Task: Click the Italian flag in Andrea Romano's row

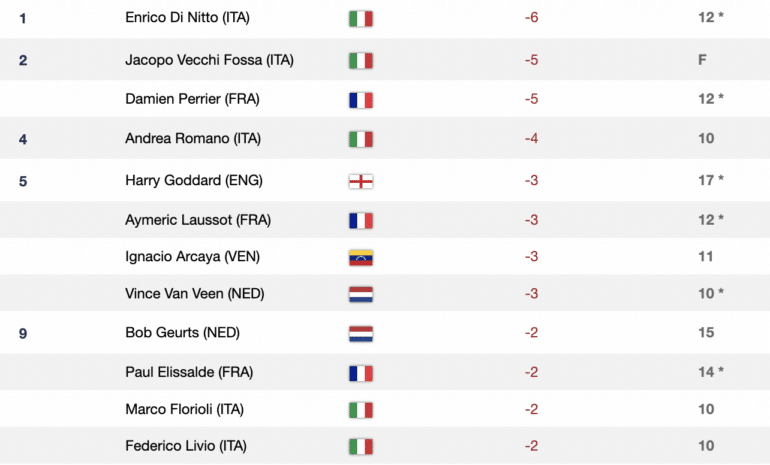Action: [360, 139]
